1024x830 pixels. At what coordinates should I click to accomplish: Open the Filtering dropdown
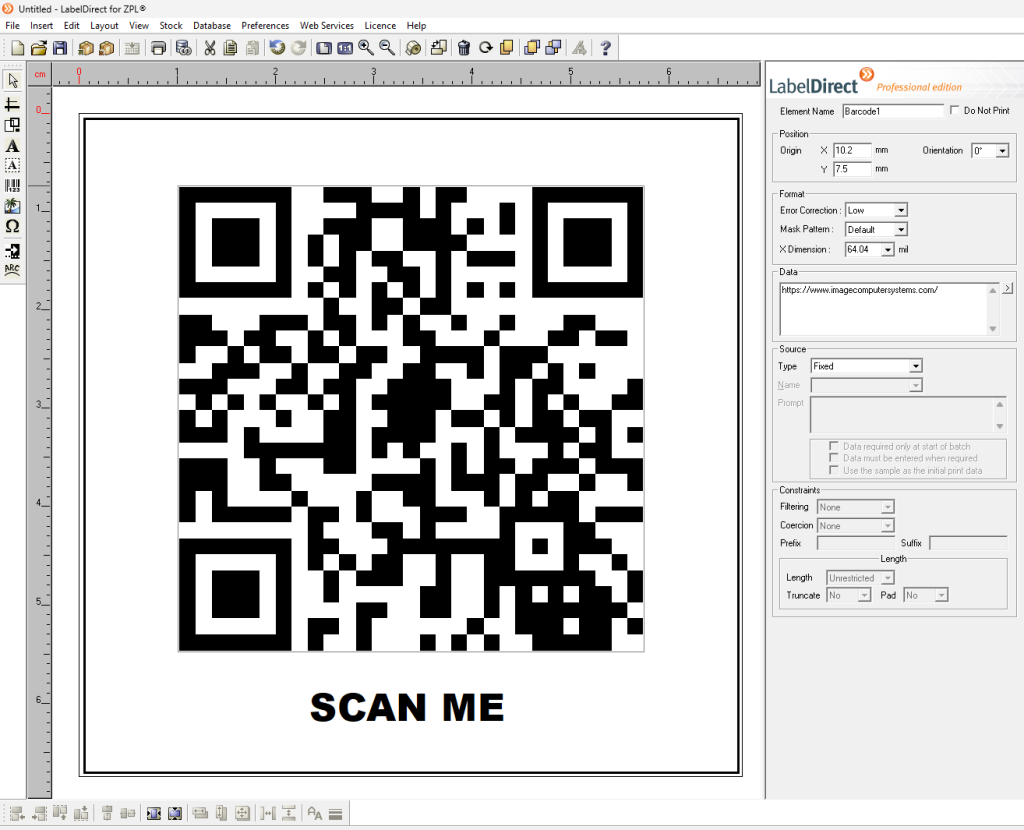click(x=888, y=507)
